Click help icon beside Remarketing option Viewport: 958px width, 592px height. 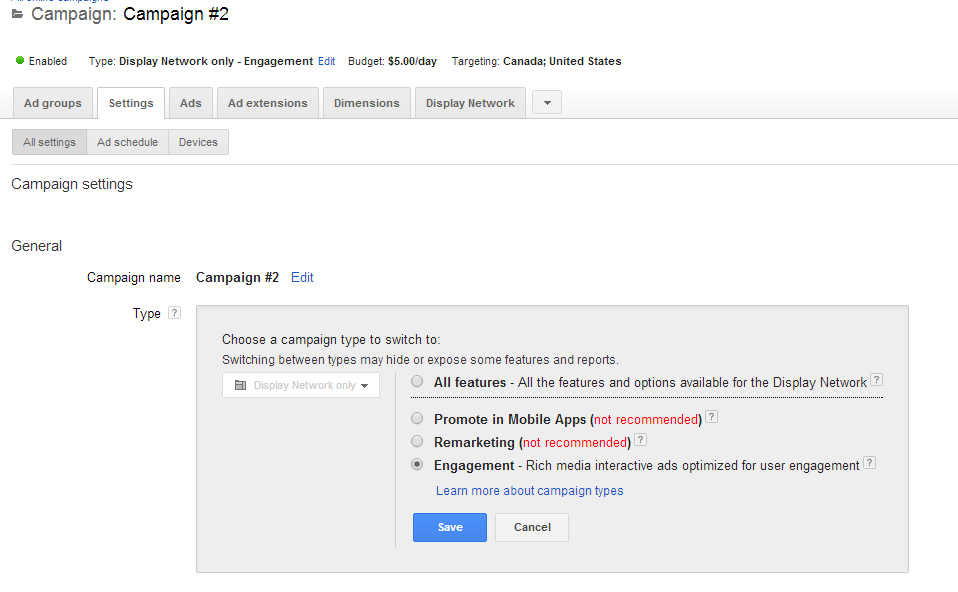click(640, 440)
